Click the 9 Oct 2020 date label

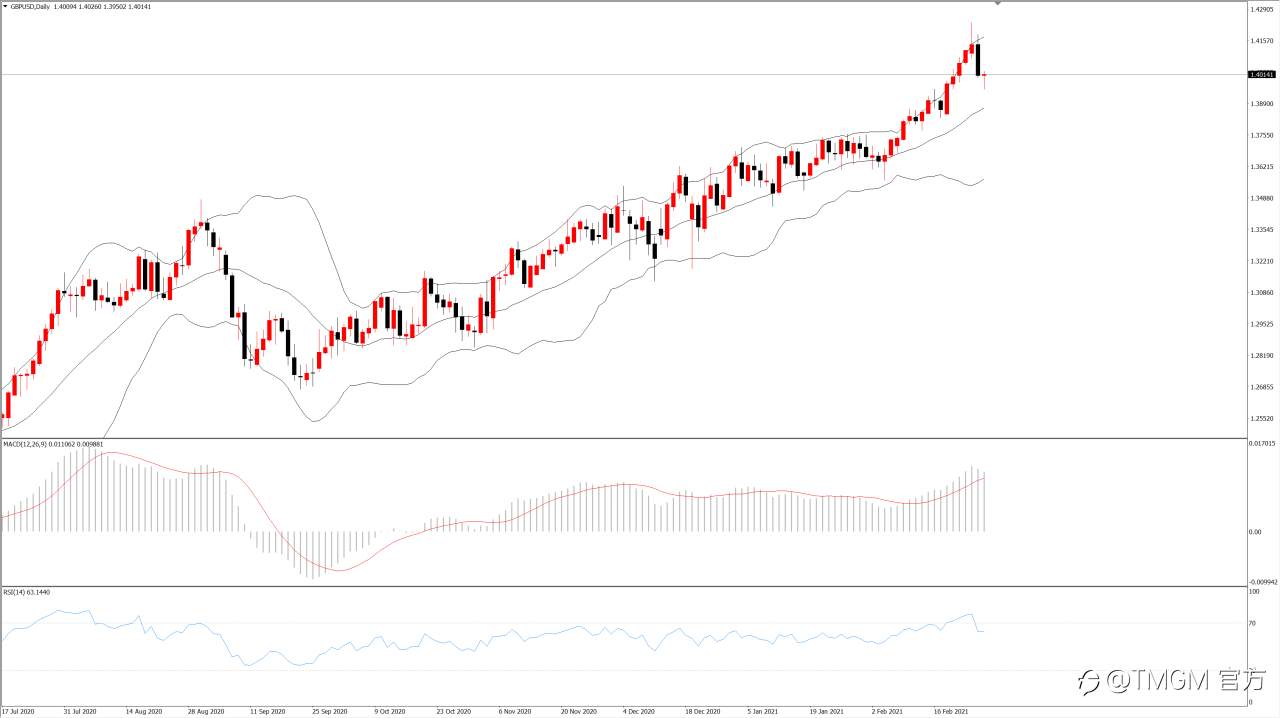(x=390, y=712)
